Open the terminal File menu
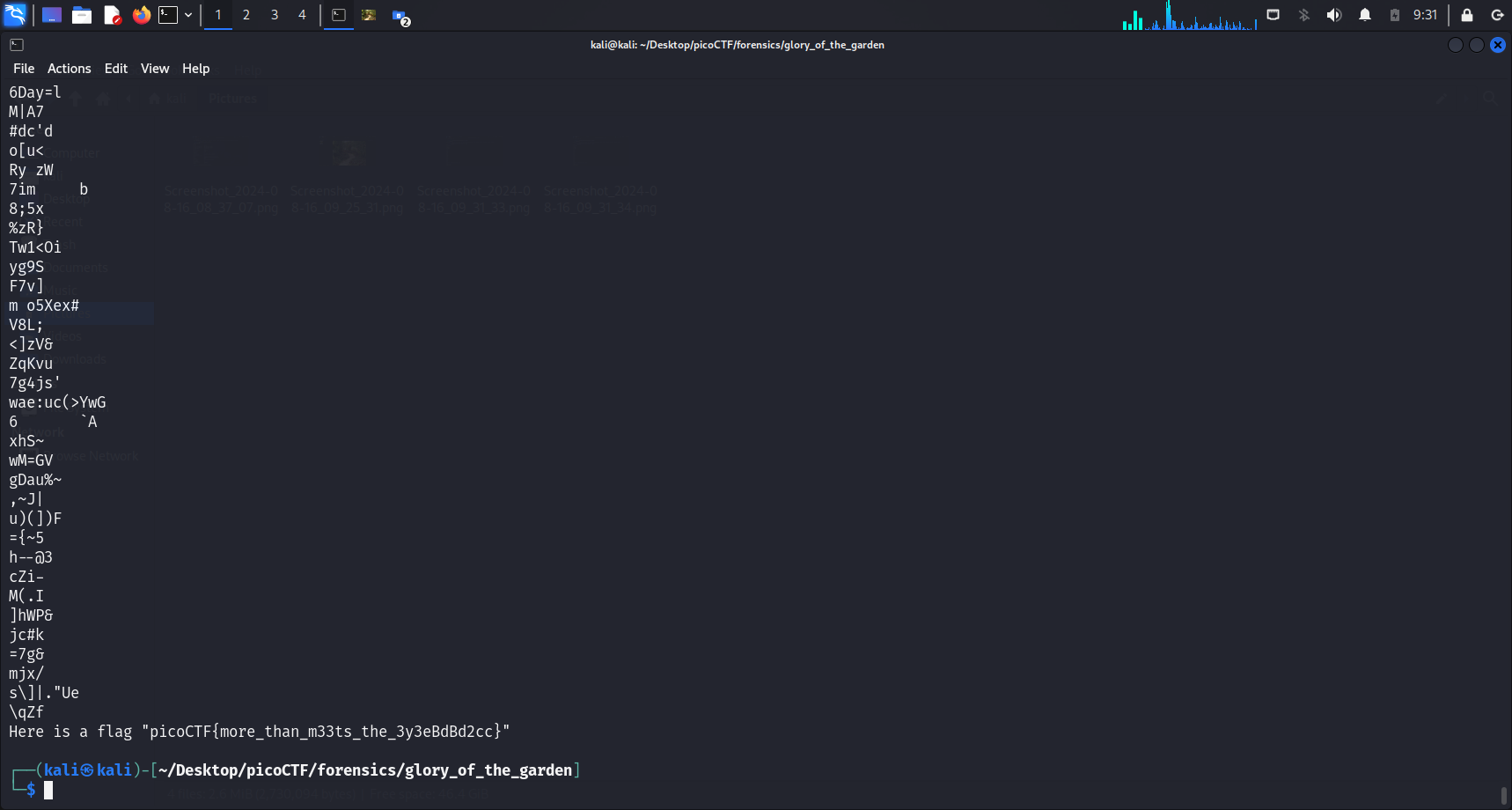This screenshot has width=1512, height=810. (24, 69)
